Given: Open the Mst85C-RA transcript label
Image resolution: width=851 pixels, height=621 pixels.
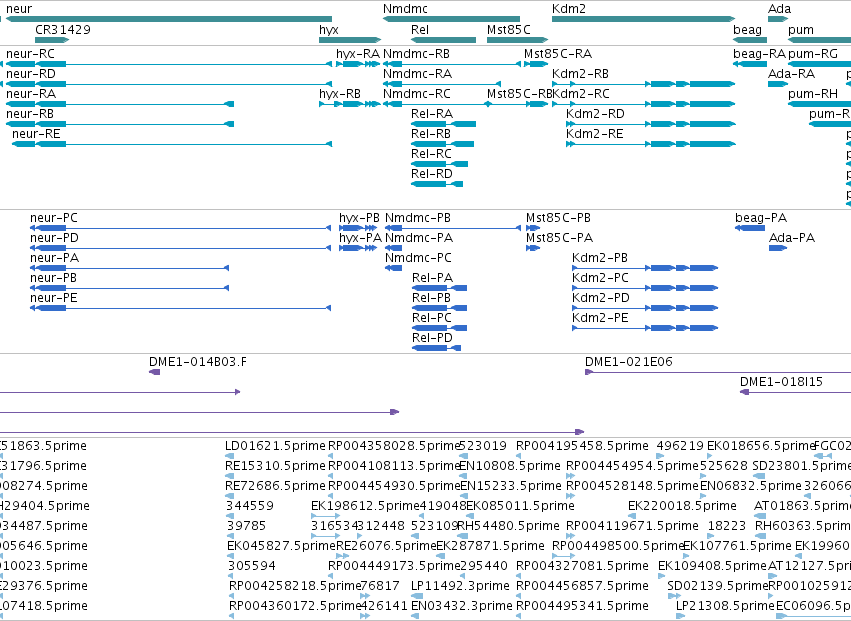Looking at the screenshot, I should tap(558, 54).
